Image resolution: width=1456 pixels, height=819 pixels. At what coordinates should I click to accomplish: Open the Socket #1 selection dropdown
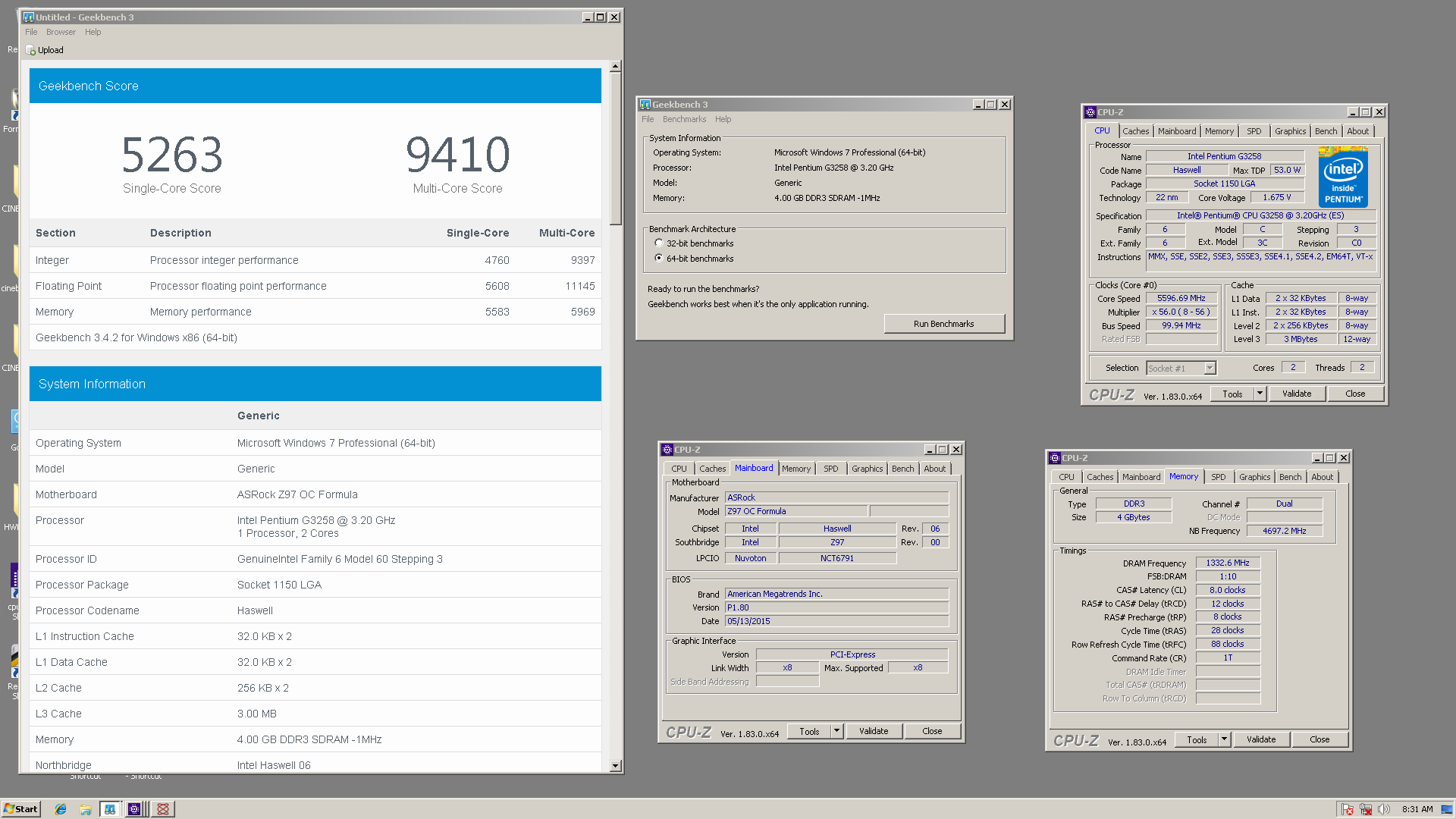point(1210,369)
